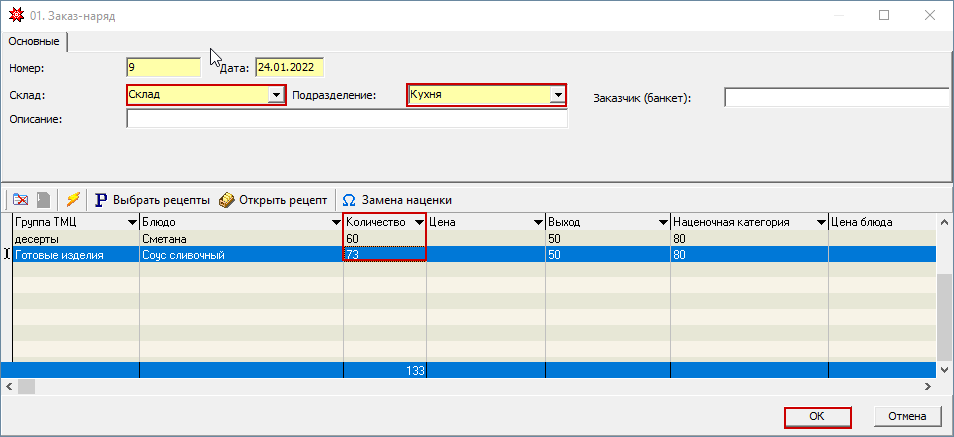The height and width of the screenshot is (437, 954).
Task: Open 'Наценочная категория' column filter arrow
Action: coord(820,222)
